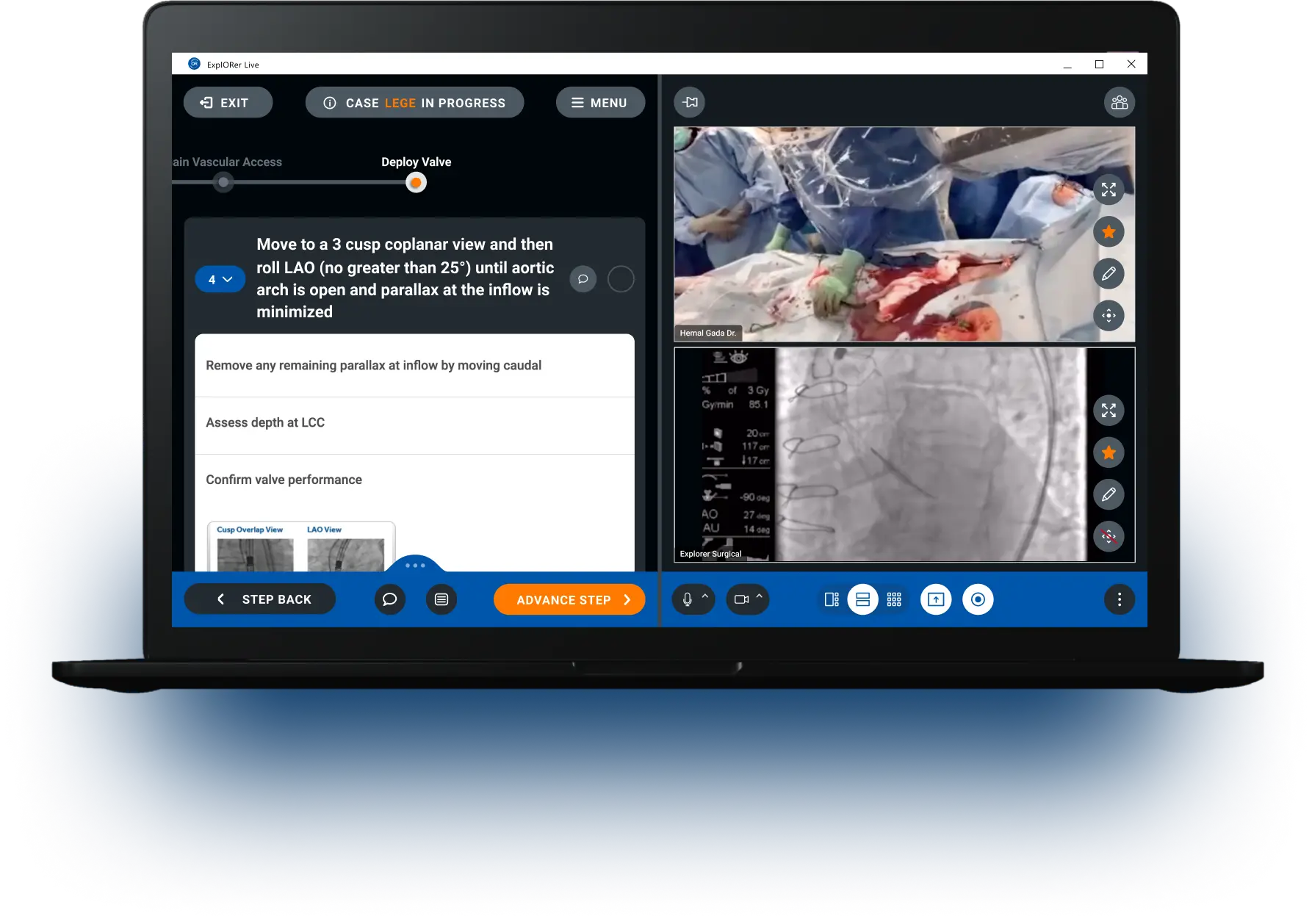Open the participants panel

pyautogui.click(x=1120, y=102)
